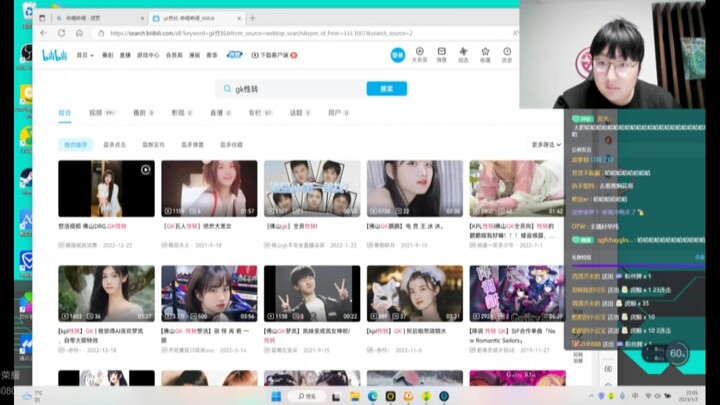Open the 下载客户端 link
The height and width of the screenshot is (405, 720).
click(273, 55)
